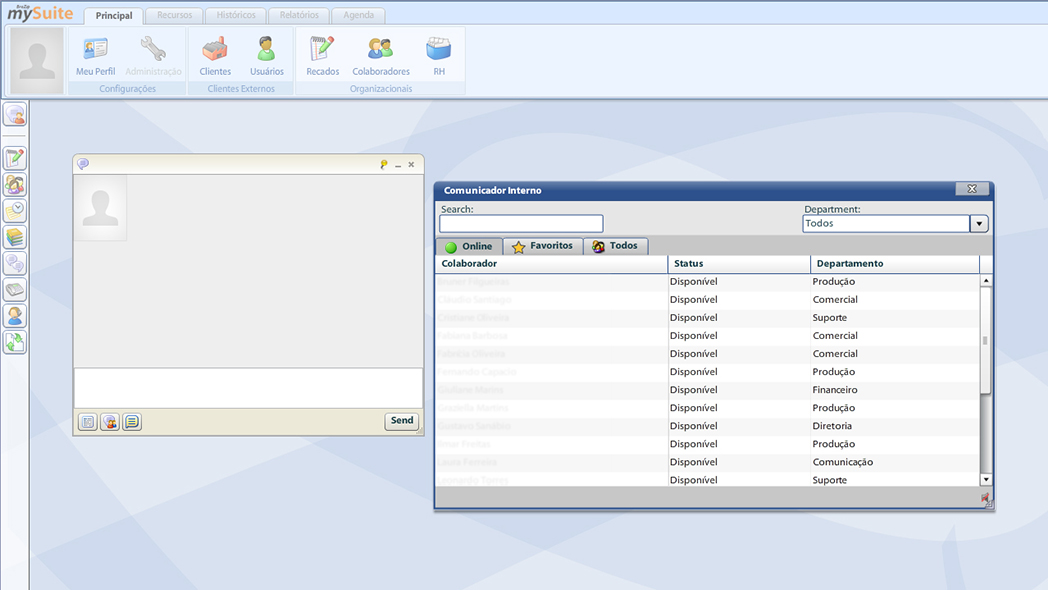This screenshot has height=590, width=1048.
Task: Select the Agenda ribbon tab
Action: (x=358, y=15)
